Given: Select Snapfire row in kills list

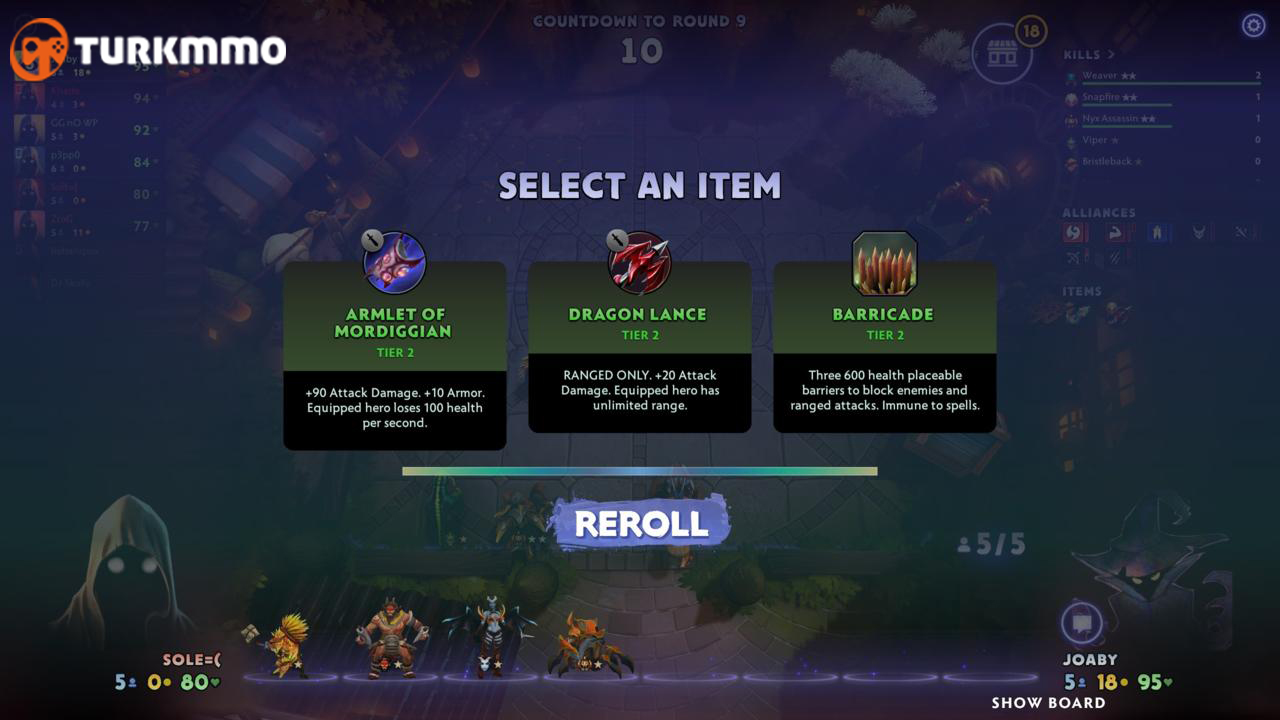Looking at the screenshot, I should pos(1163,97).
